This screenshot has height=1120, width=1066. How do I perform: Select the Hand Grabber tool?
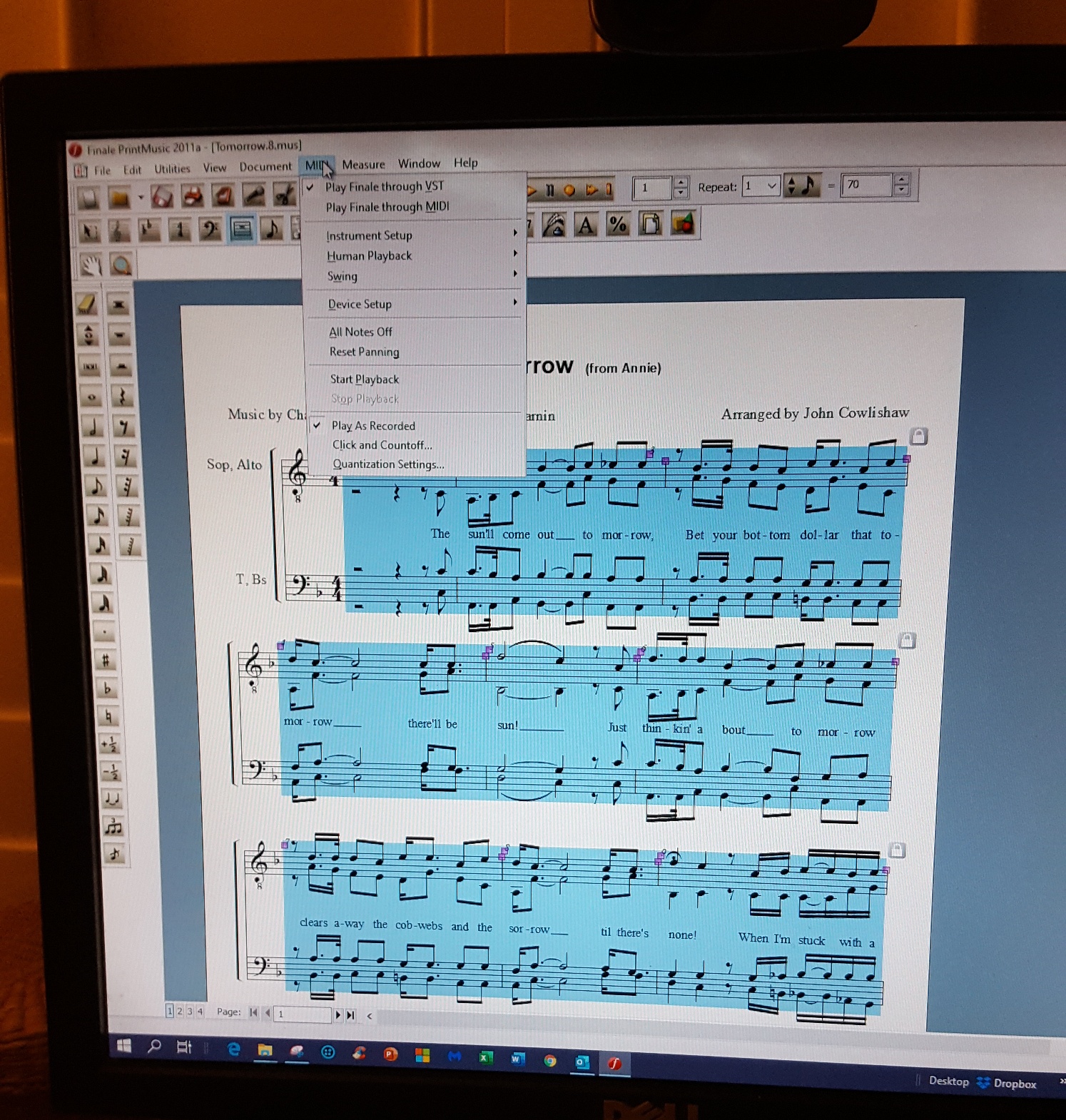coord(90,266)
